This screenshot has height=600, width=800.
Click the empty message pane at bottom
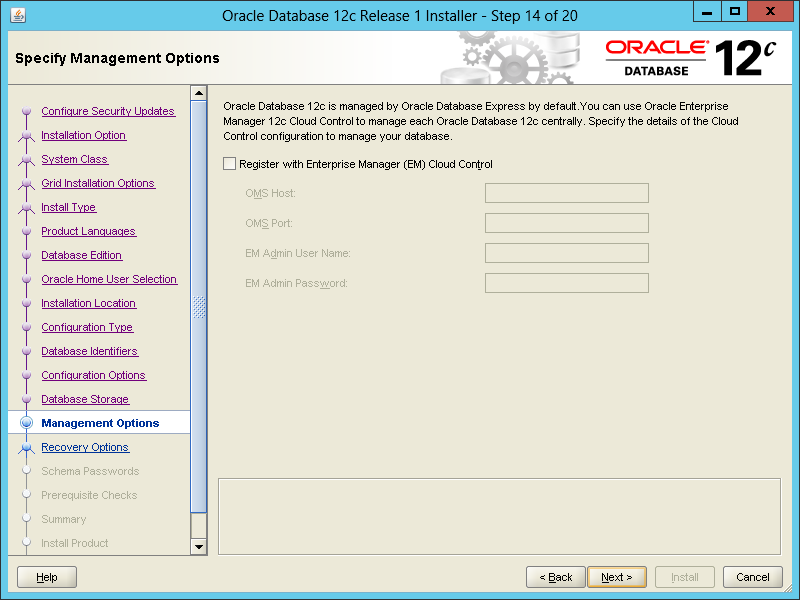pos(499,516)
